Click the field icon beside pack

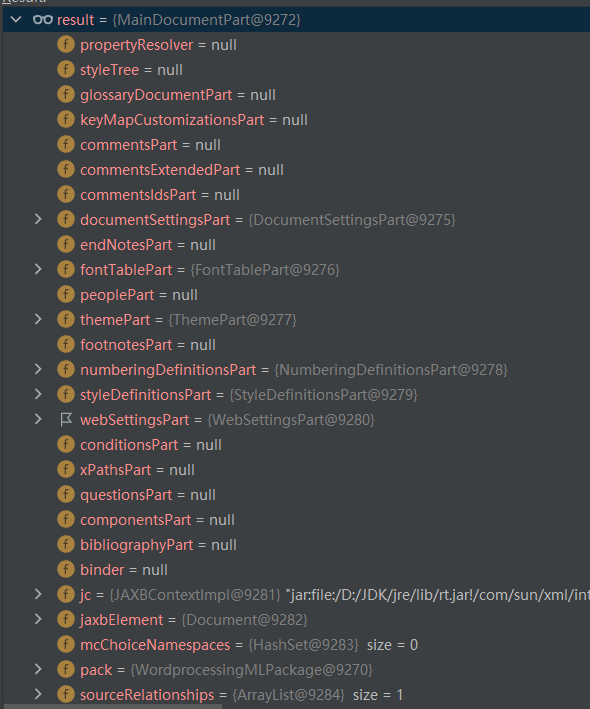pyautogui.click(x=66, y=669)
